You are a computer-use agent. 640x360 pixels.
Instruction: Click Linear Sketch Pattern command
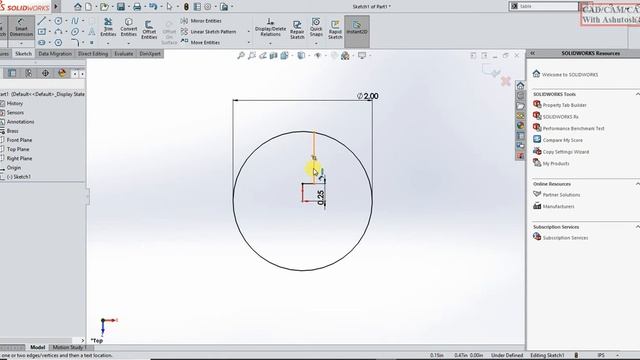[x=209, y=31]
